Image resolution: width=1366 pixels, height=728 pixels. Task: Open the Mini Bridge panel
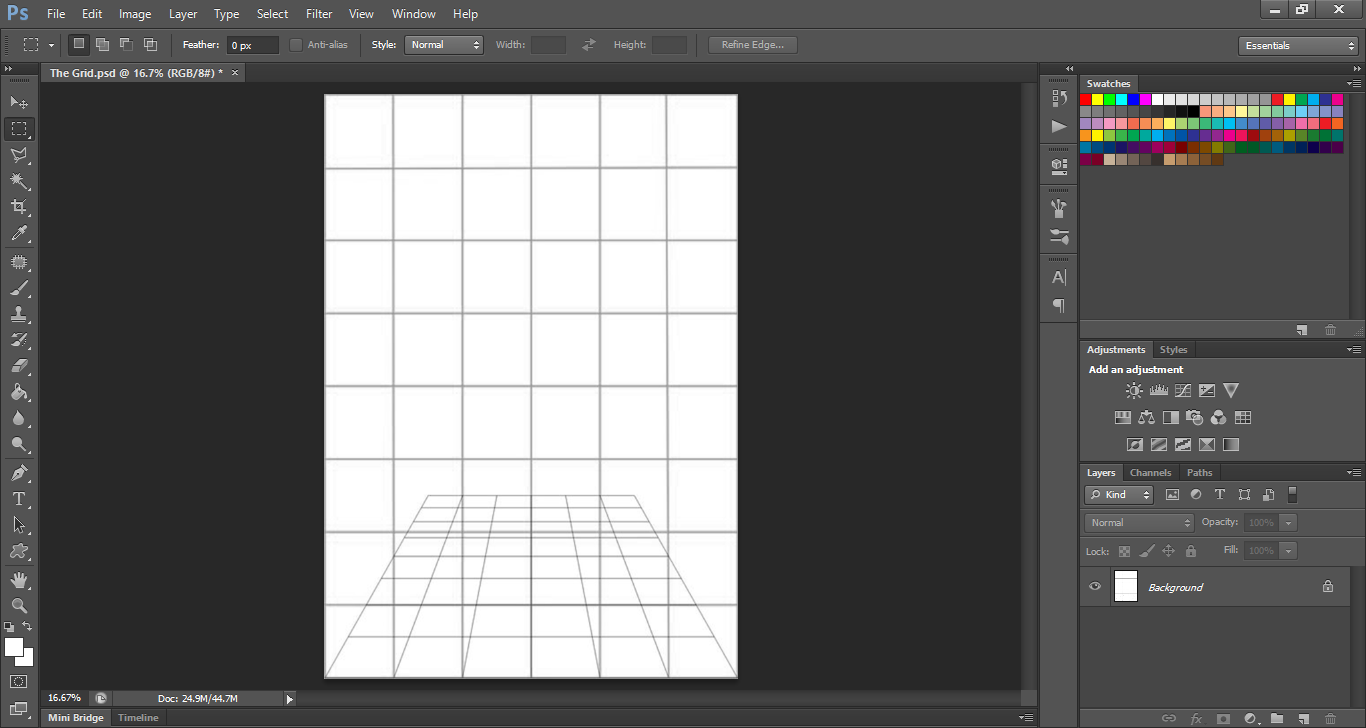point(76,718)
